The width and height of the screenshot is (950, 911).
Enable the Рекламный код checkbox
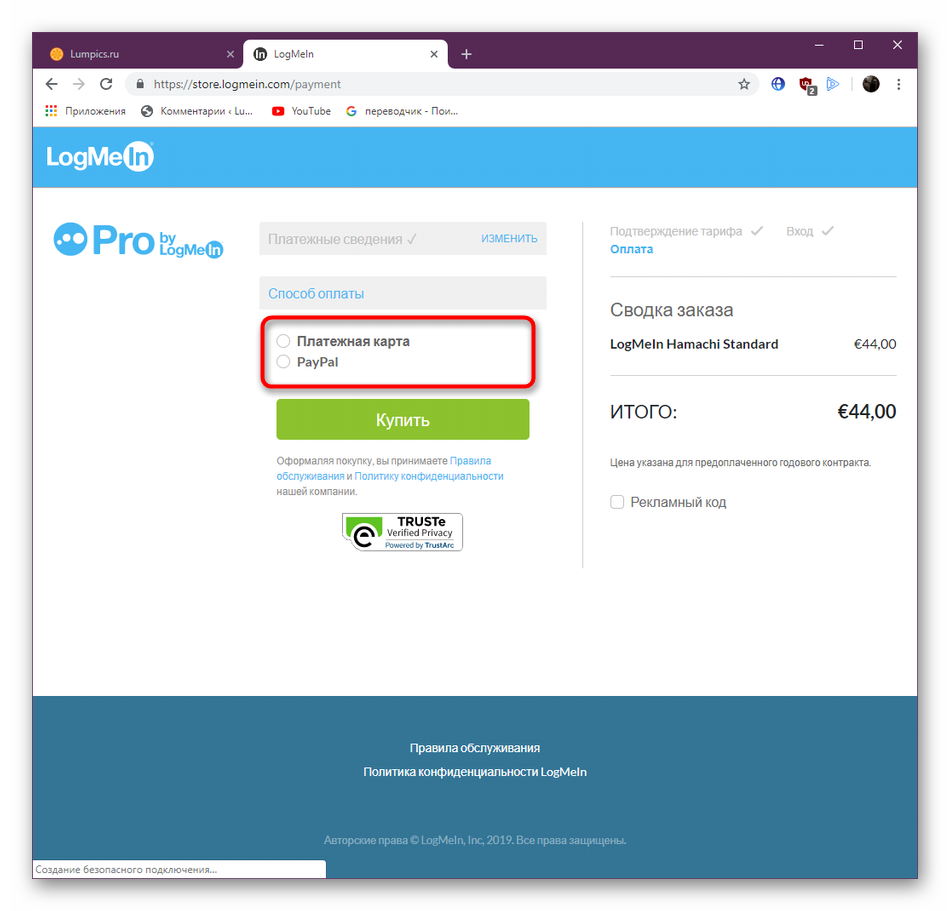pos(617,502)
